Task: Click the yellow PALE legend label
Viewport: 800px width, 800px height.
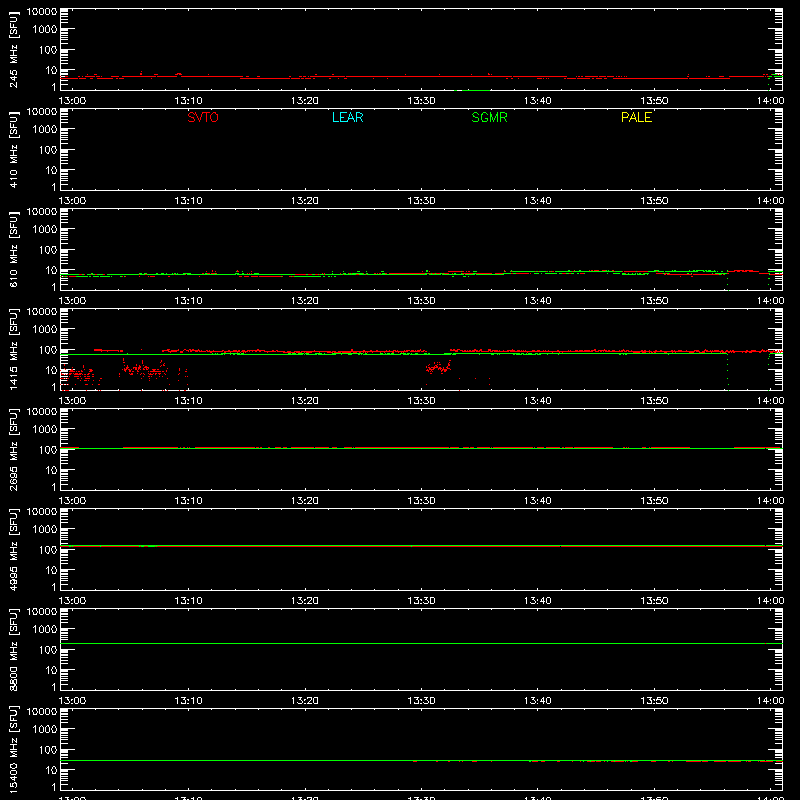Action: 636,117
